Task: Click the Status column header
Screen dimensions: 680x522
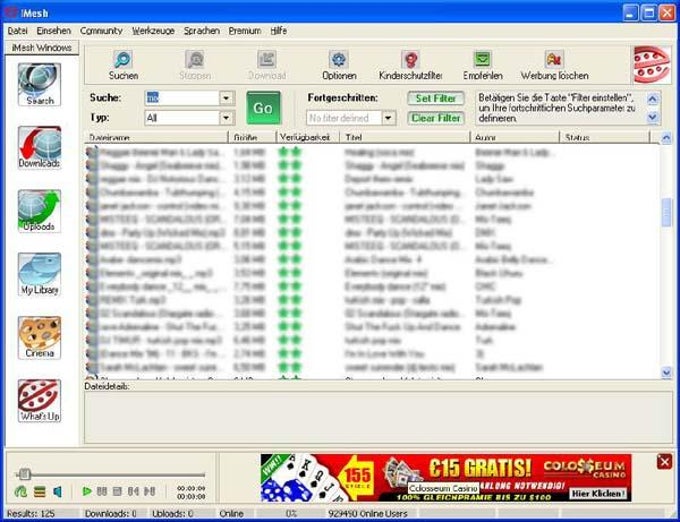Action: [x=605, y=137]
